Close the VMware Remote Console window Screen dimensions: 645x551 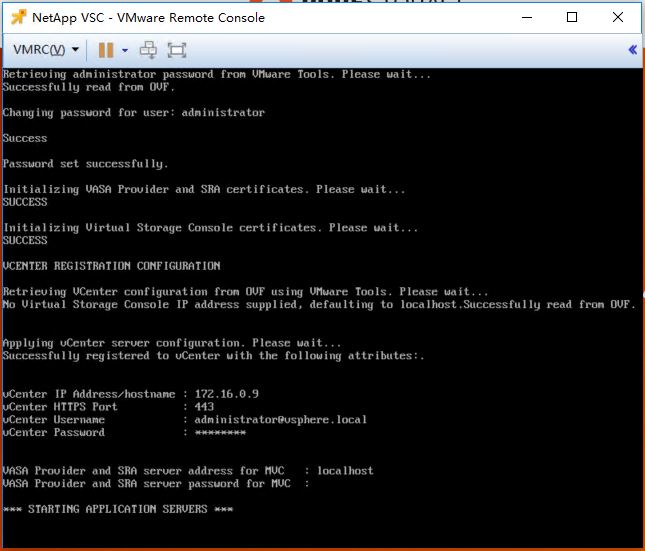618,17
